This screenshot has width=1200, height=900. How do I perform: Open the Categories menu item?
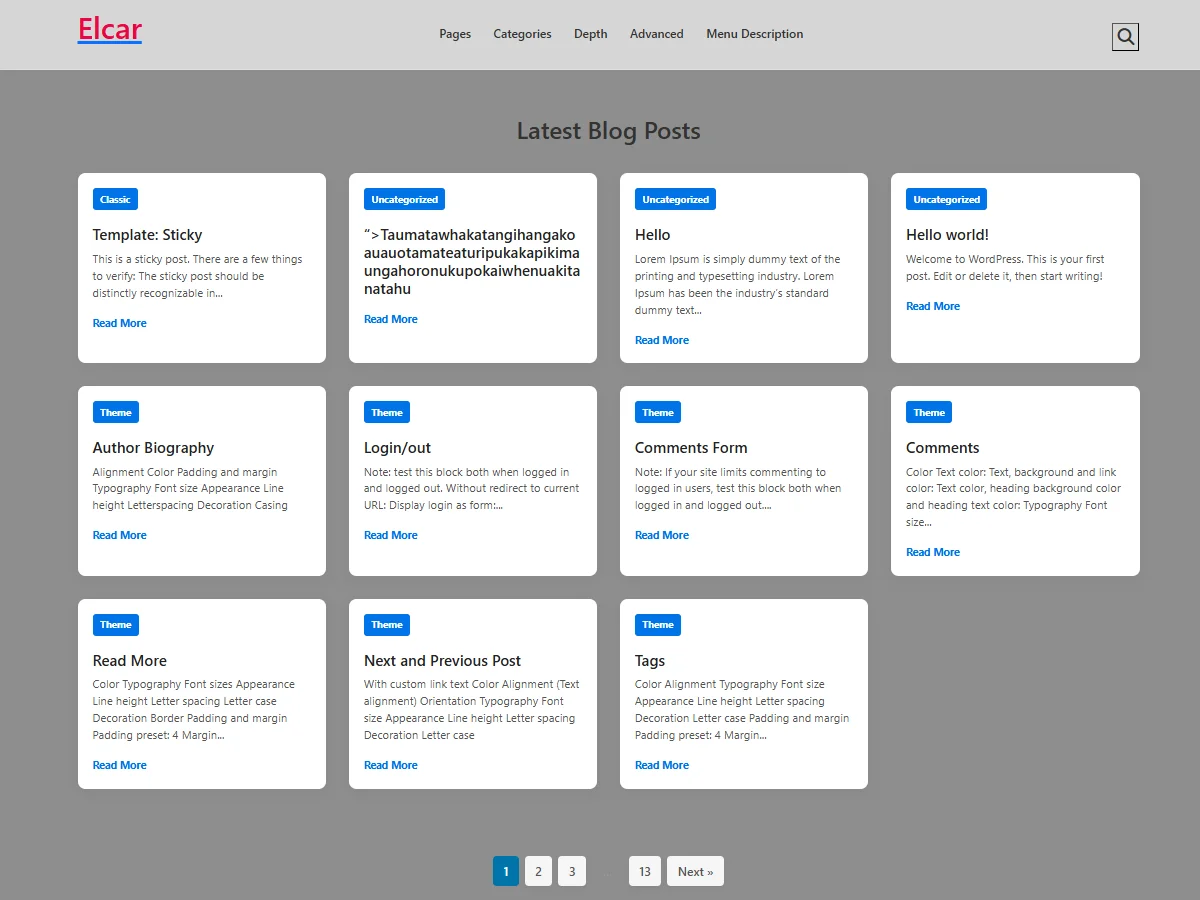point(522,34)
